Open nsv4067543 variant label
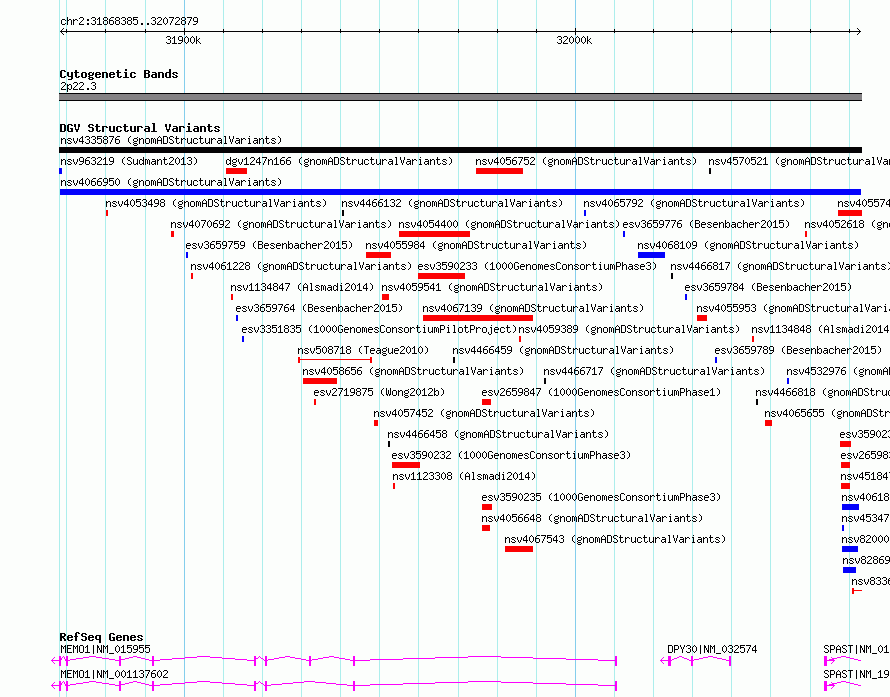The height and width of the screenshot is (697, 890). (615, 539)
